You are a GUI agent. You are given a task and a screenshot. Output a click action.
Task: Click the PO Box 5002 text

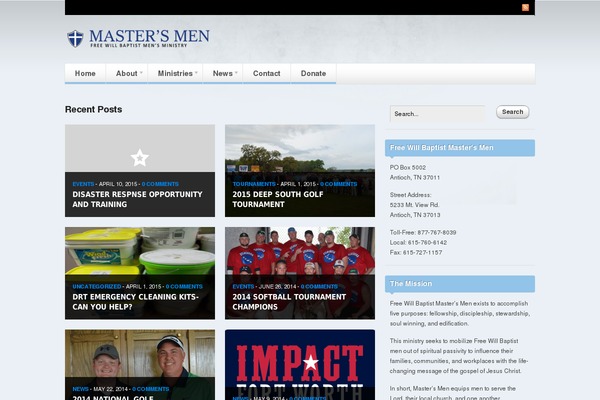[x=408, y=168]
